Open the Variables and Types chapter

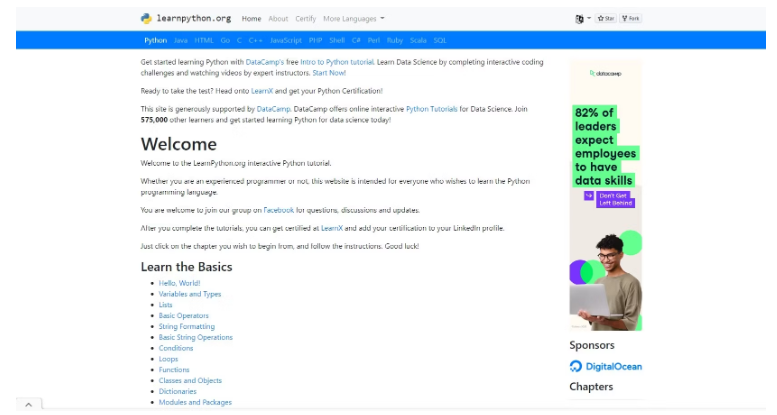(x=190, y=294)
